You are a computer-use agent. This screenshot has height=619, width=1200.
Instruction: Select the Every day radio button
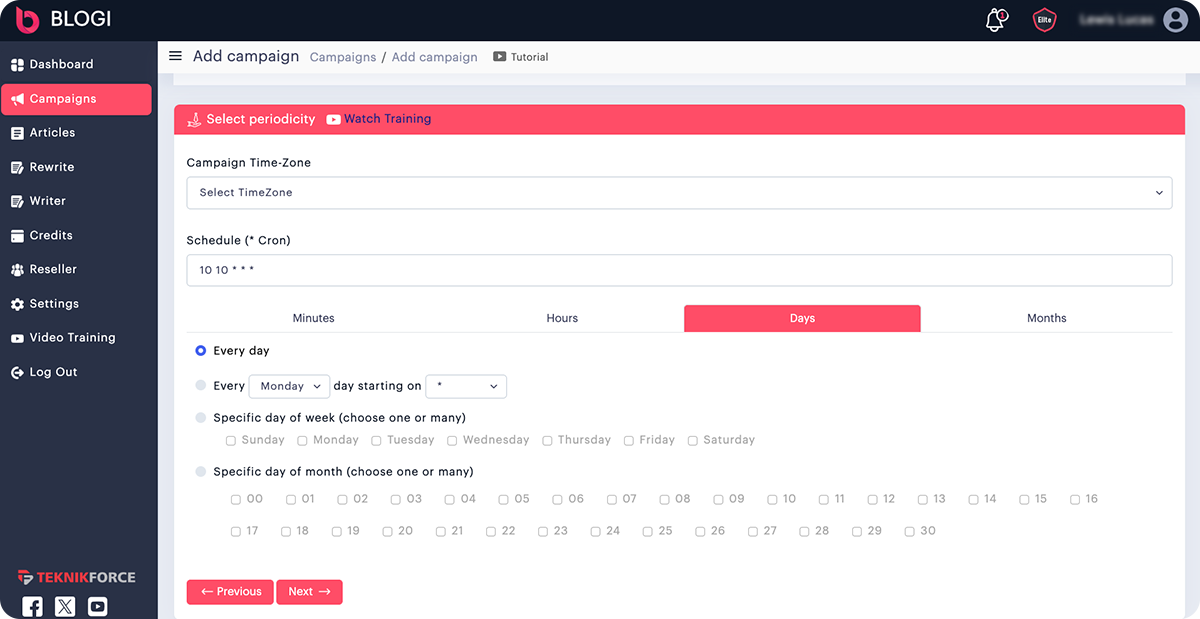201,351
